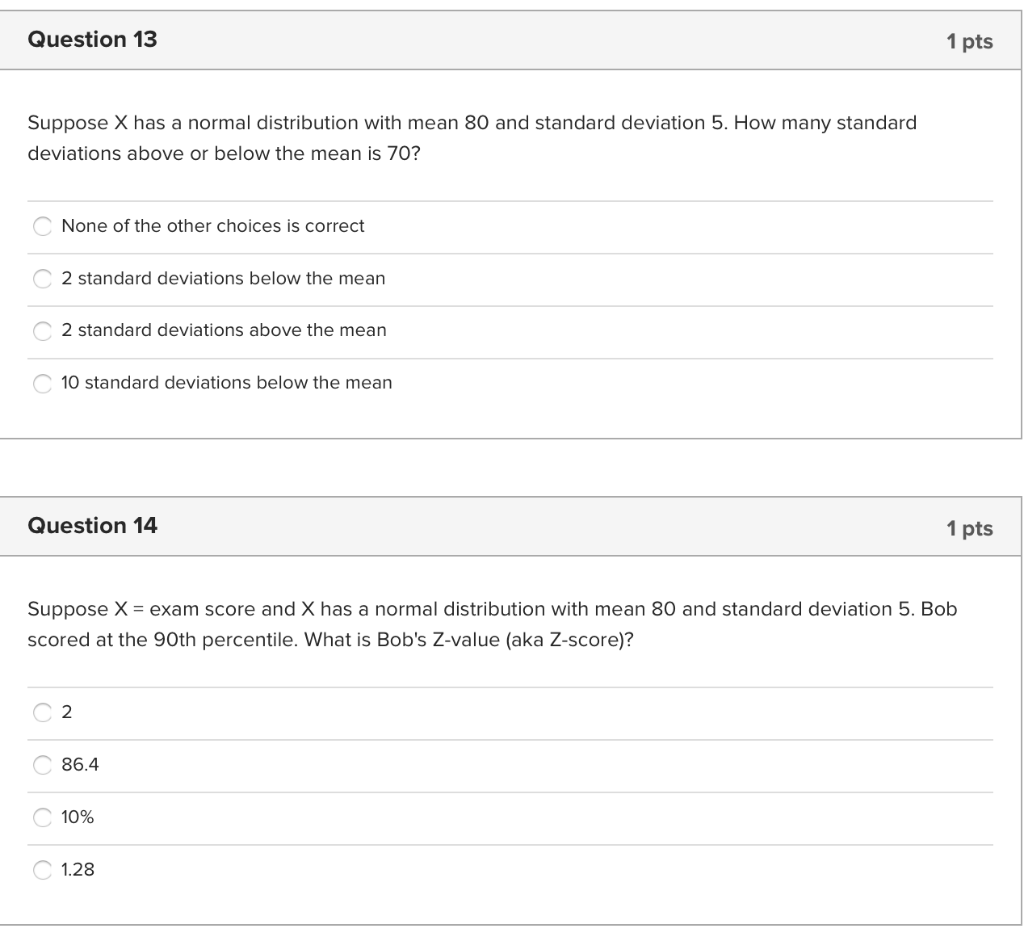Select "2 standard deviations below the mean"
Screen dimensions: 1024x937
coord(42,278)
